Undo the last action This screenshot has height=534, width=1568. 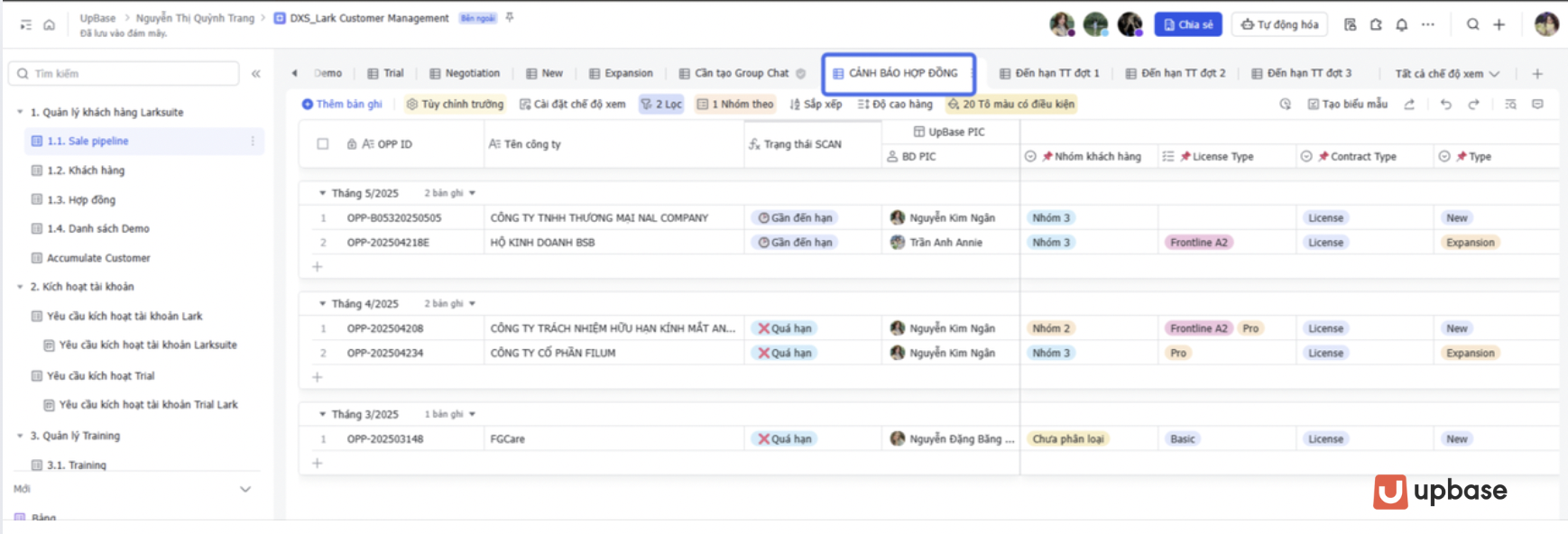pyautogui.click(x=1446, y=105)
